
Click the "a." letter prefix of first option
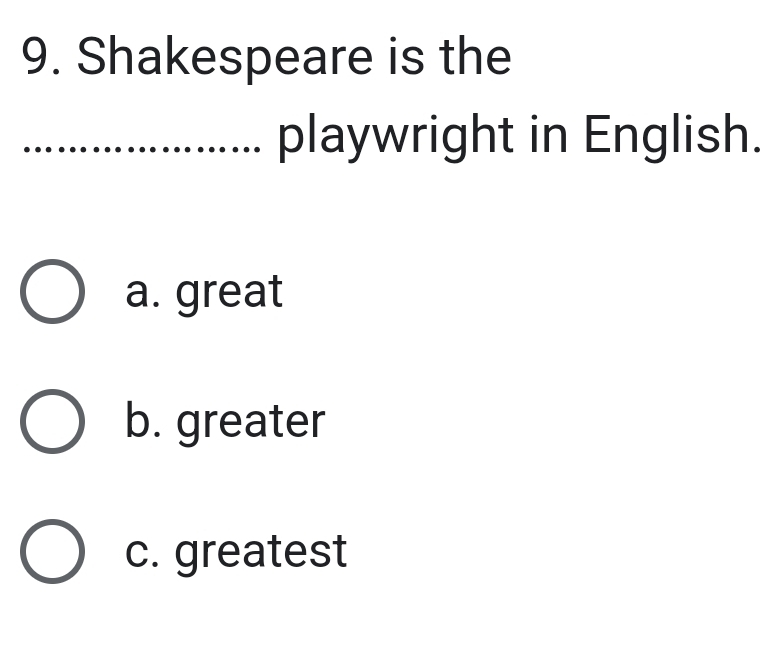[145, 292]
